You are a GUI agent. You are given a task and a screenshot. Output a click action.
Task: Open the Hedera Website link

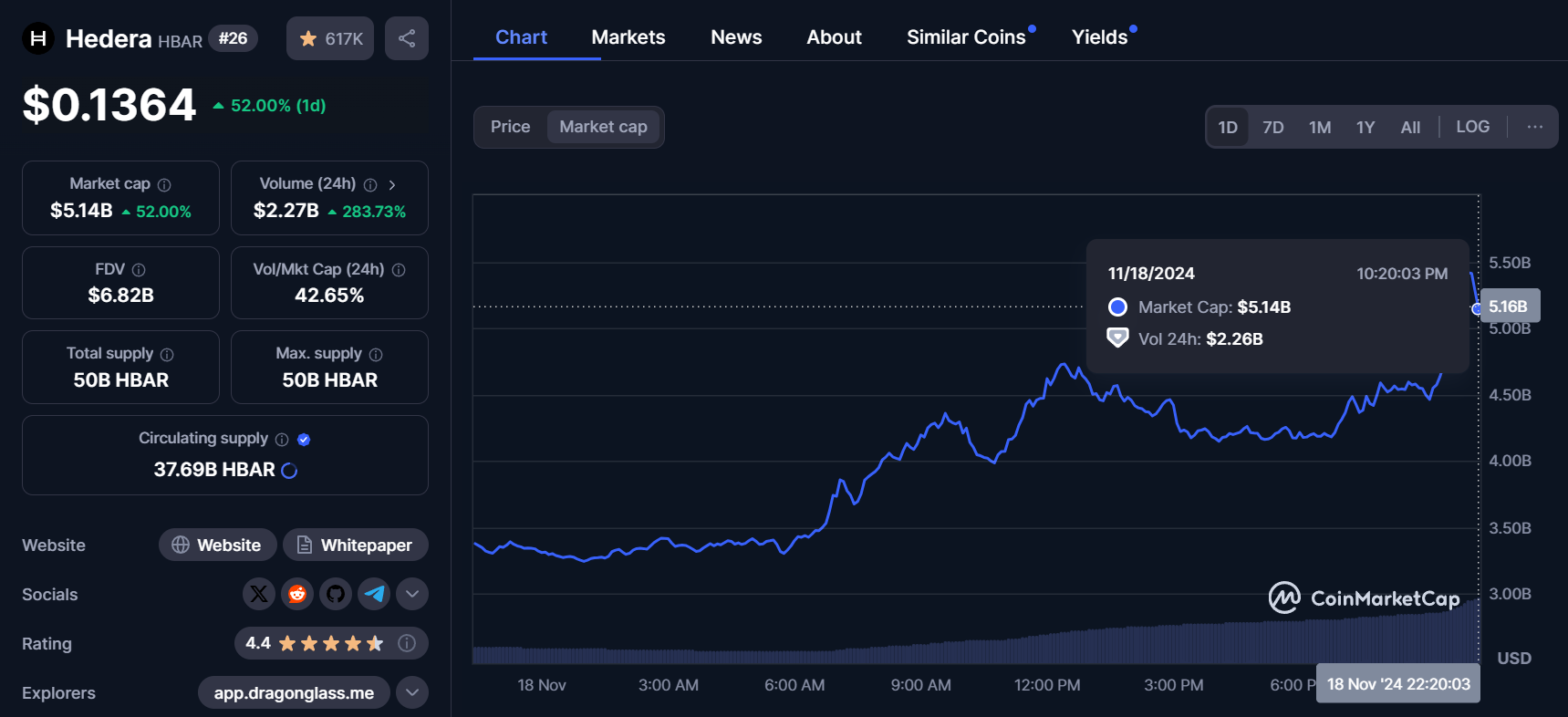coord(217,545)
